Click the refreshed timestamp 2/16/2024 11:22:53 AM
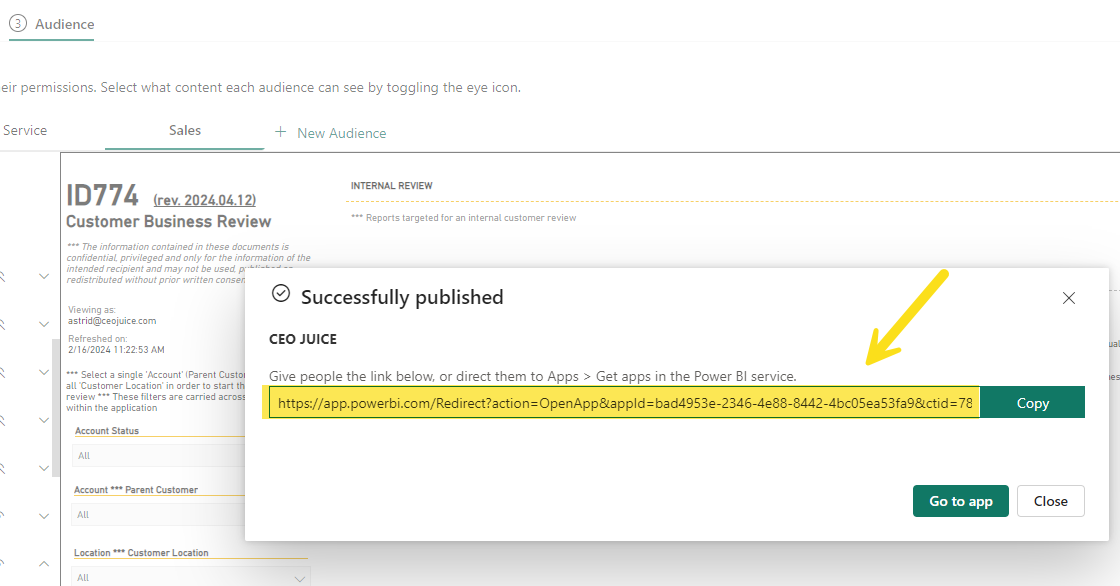This screenshot has height=586, width=1120. [116, 349]
